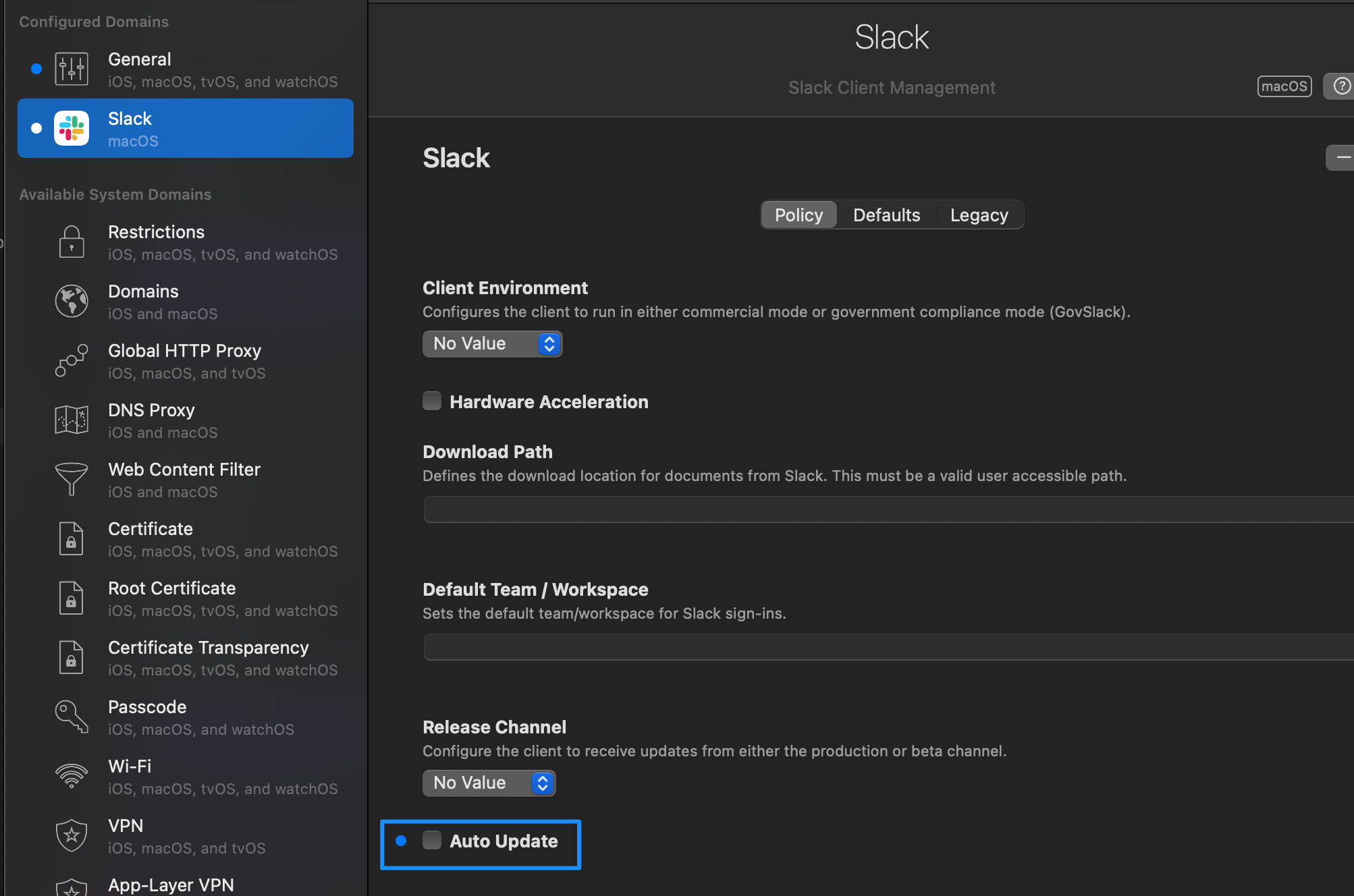Open the Wi-Fi signal icon
The height and width of the screenshot is (896, 1354).
click(72, 776)
